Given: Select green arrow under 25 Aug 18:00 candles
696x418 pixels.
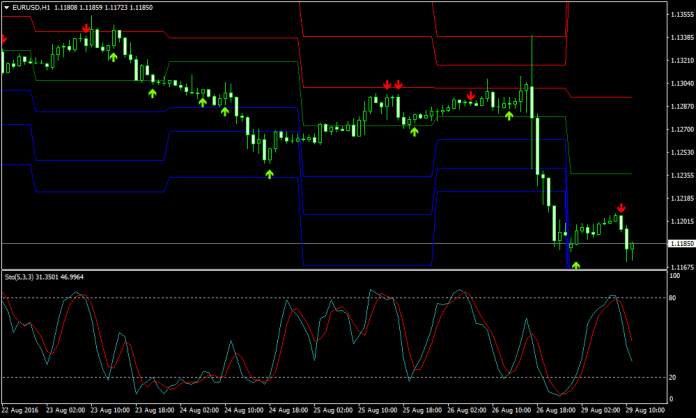Looking at the screenshot, I should click(x=414, y=131).
